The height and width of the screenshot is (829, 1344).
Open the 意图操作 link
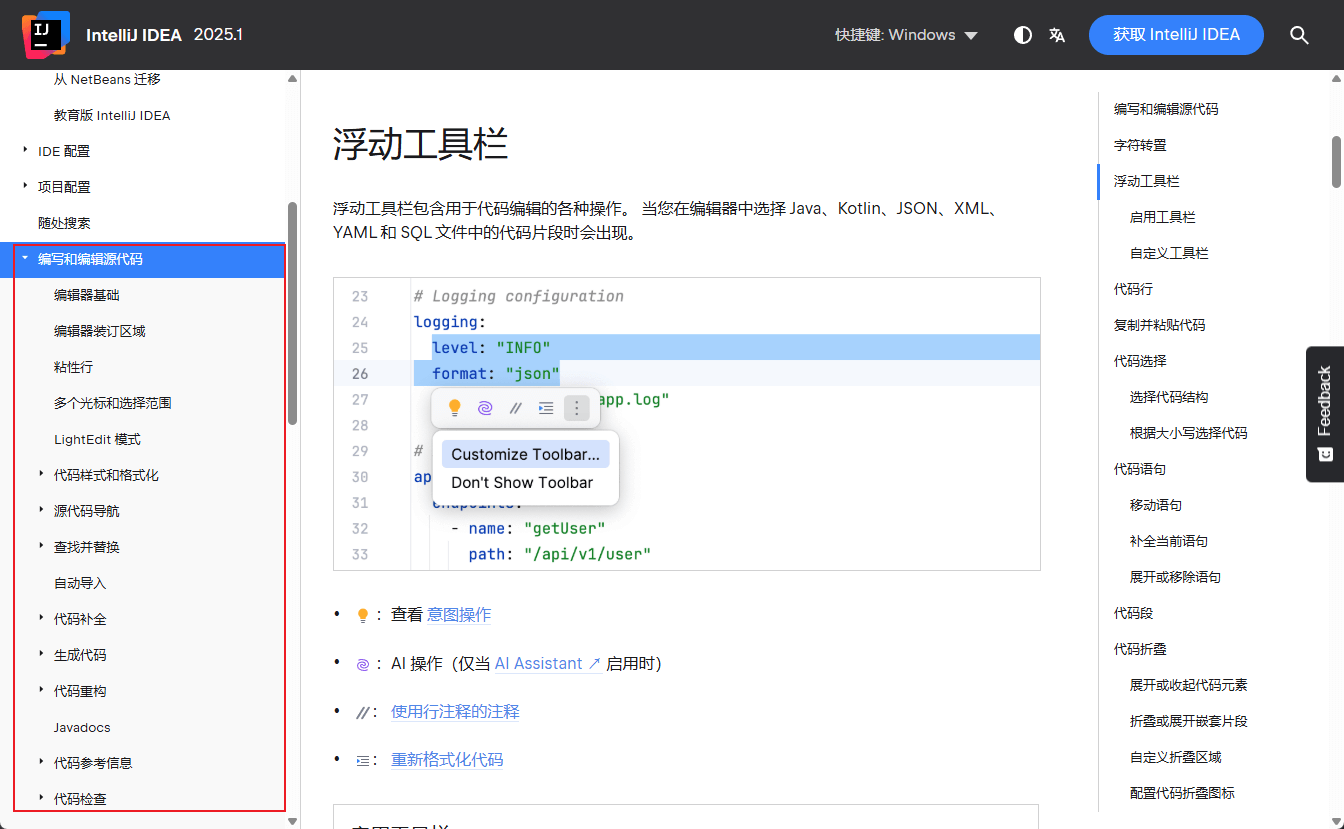(459, 615)
